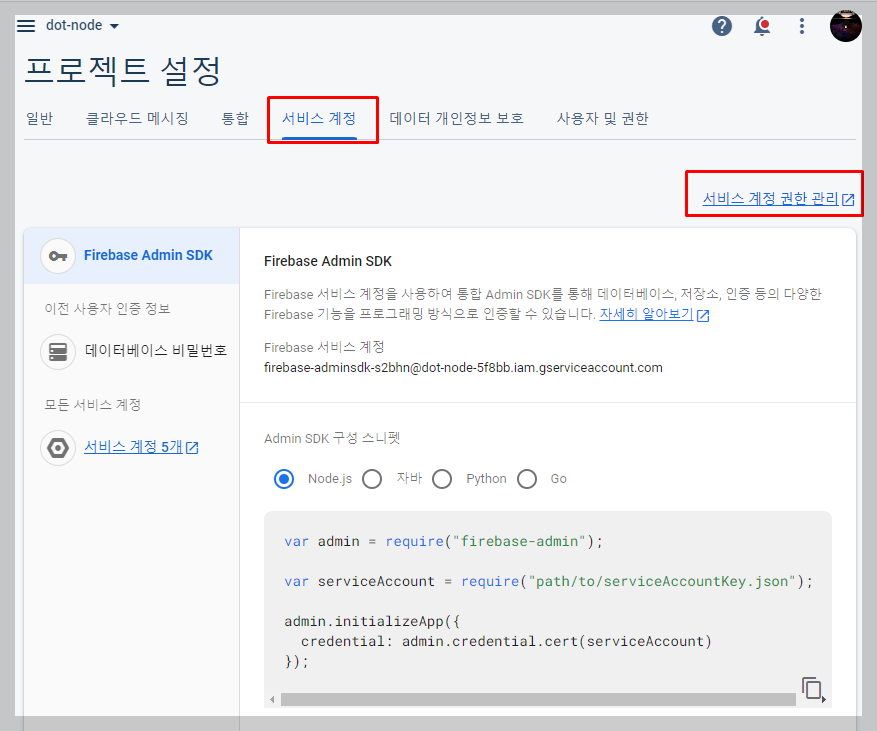The height and width of the screenshot is (731, 877).
Task: Click the 프로젝트 설정 page heading
Action: click(x=123, y=71)
